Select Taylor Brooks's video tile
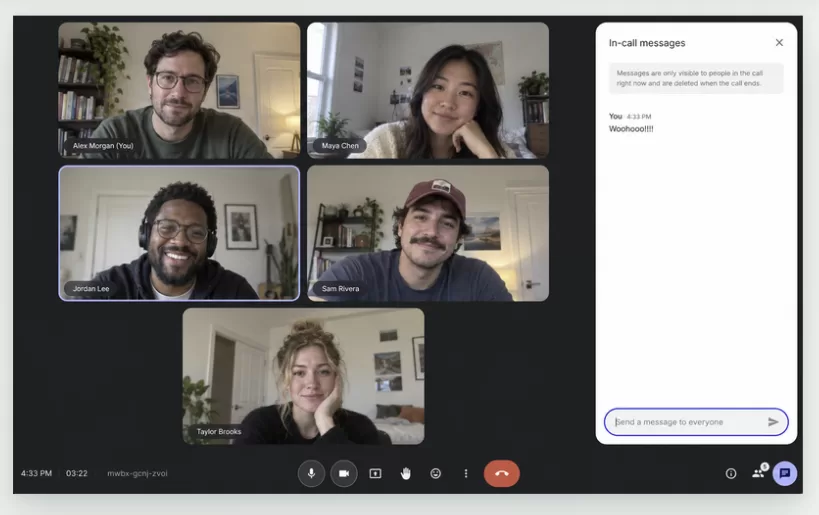The height and width of the screenshot is (515, 819). coord(303,376)
